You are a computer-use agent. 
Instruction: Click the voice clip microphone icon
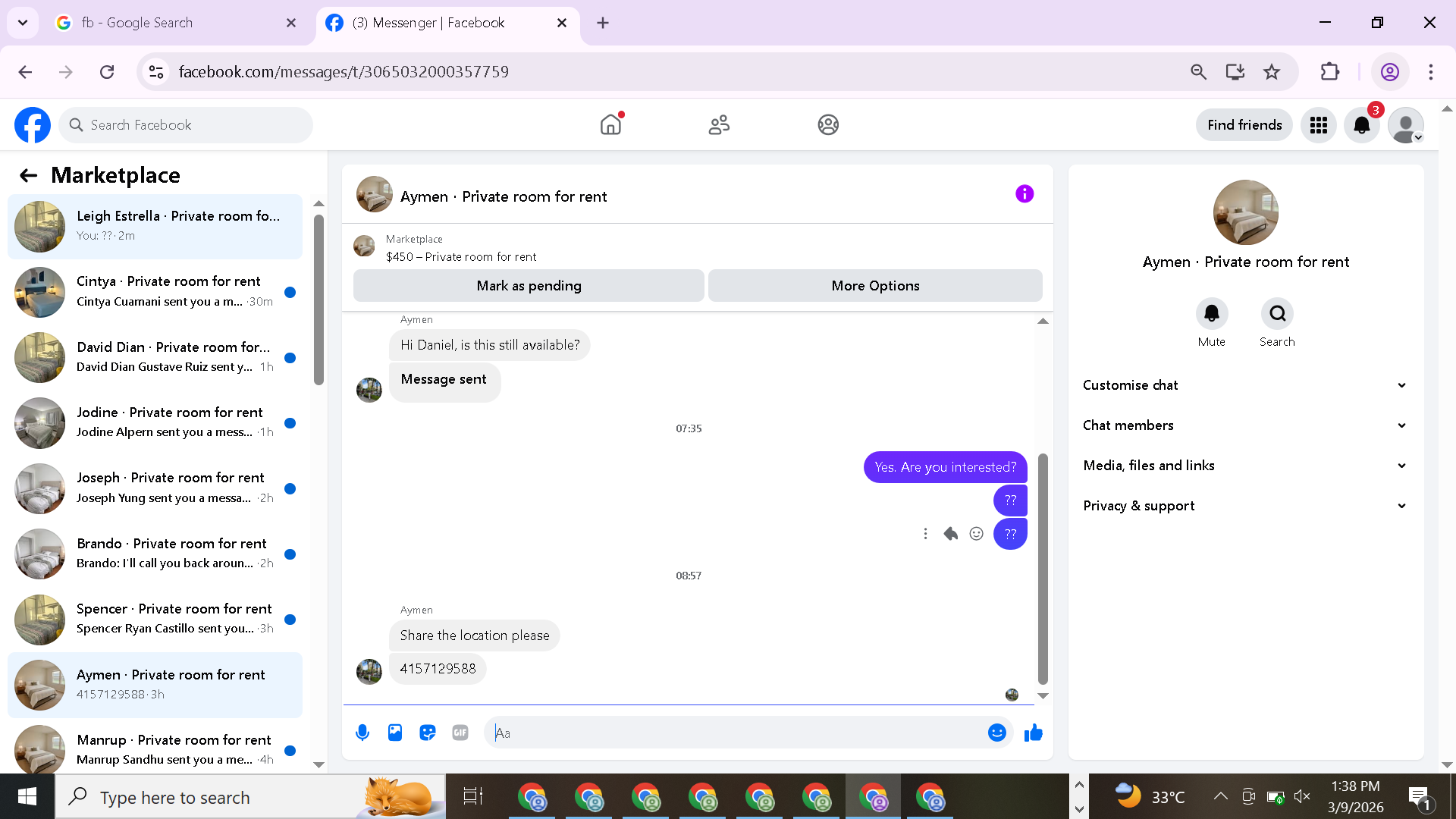tap(362, 733)
